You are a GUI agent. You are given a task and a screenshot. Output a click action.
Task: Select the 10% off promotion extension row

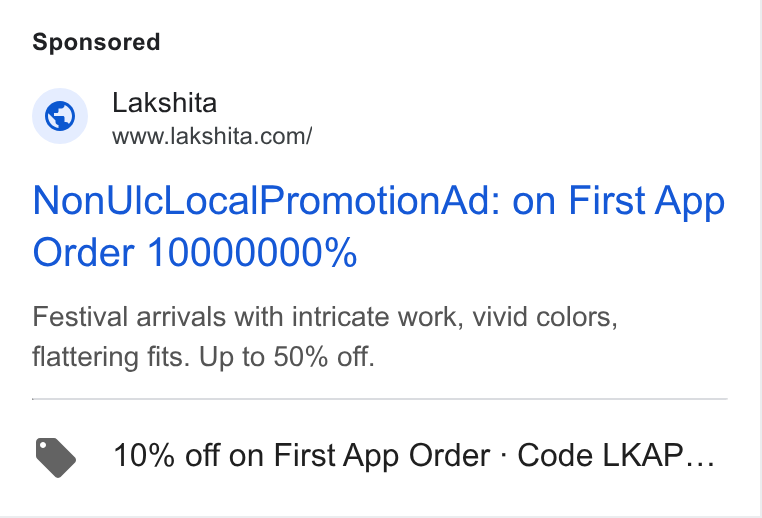pos(380,456)
